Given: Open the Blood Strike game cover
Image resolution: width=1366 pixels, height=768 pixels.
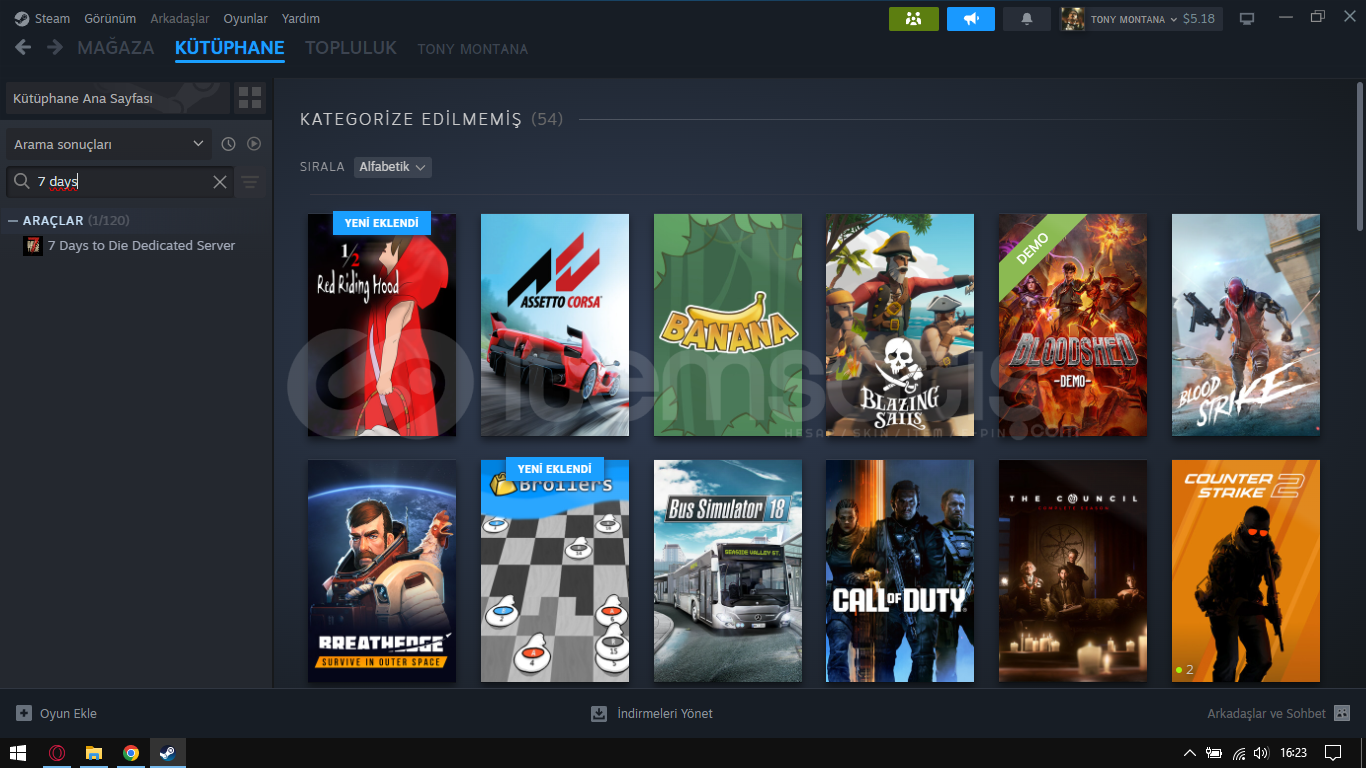Looking at the screenshot, I should (1246, 325).
